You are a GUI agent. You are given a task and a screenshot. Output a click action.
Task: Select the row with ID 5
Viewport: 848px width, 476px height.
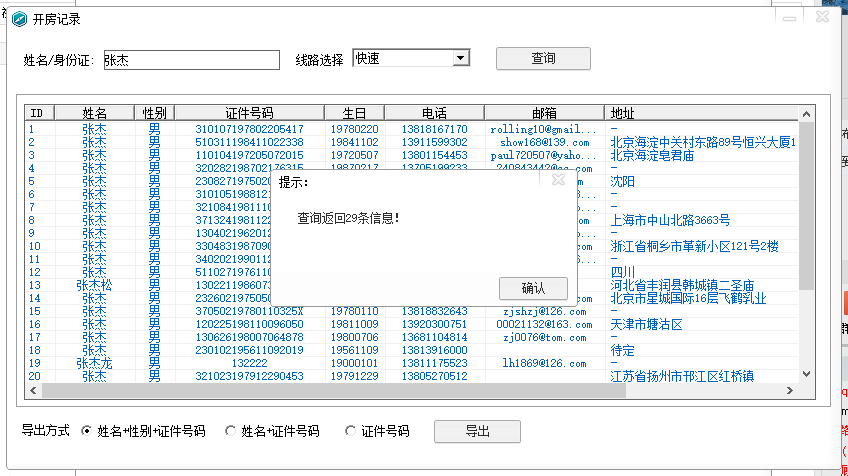(412, 181)
